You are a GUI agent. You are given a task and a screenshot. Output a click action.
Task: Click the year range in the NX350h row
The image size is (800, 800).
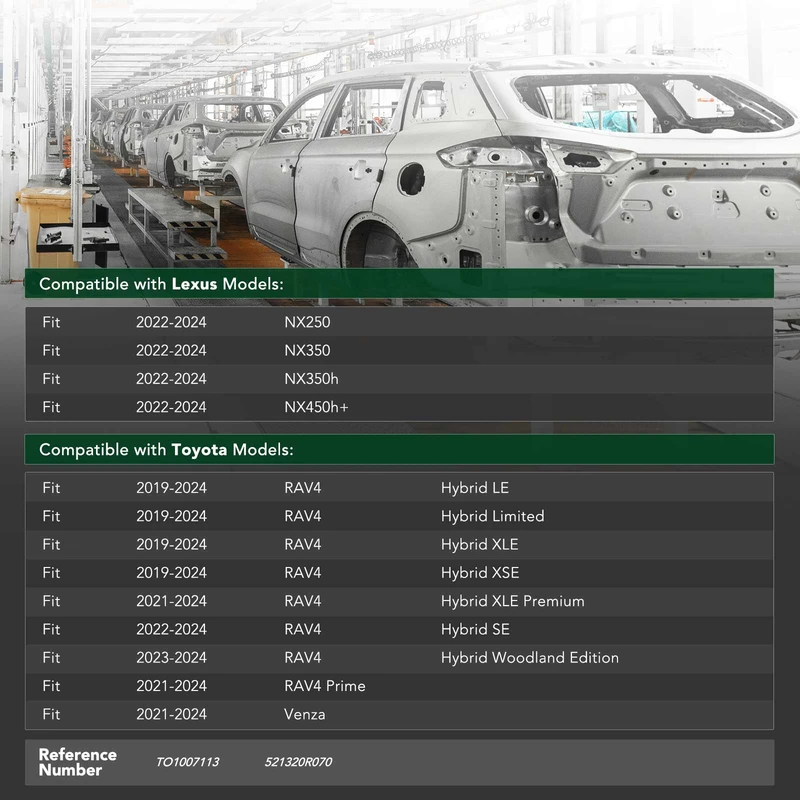coord(171,379)
